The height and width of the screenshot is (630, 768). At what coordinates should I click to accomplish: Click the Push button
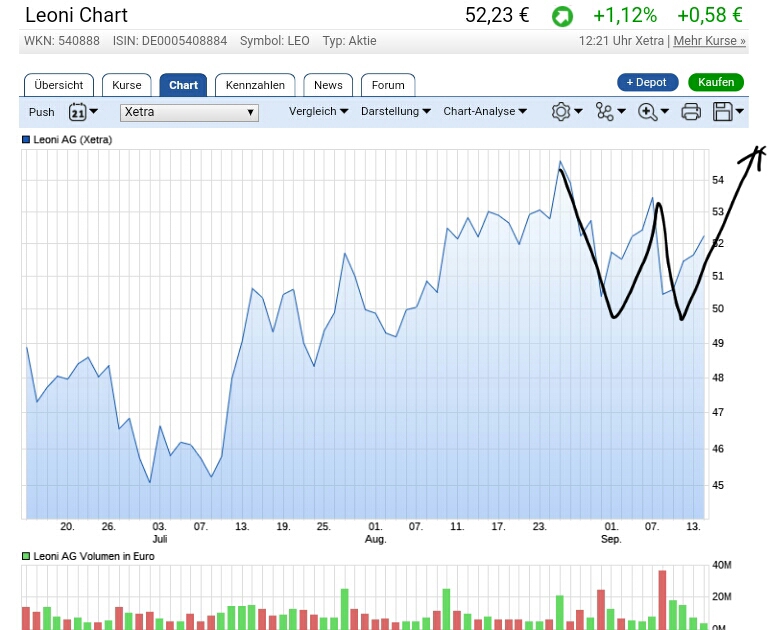point(42,112)
